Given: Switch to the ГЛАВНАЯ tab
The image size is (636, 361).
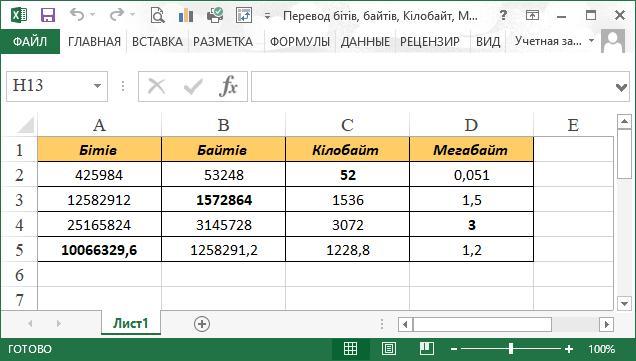Looking at the screenshot, I should (94, 41).
